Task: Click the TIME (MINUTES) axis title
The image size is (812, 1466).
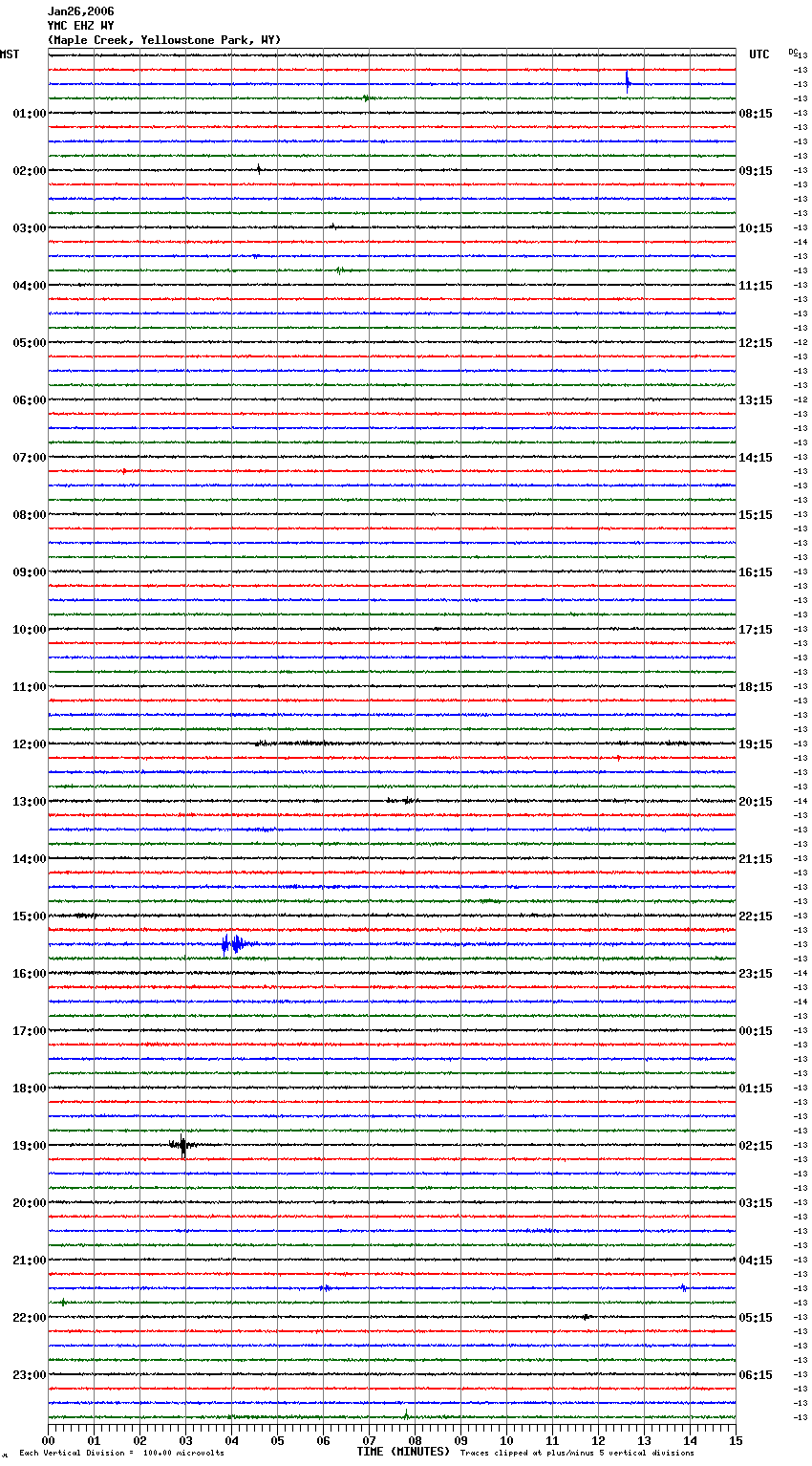Action: tap(403, 1452)
